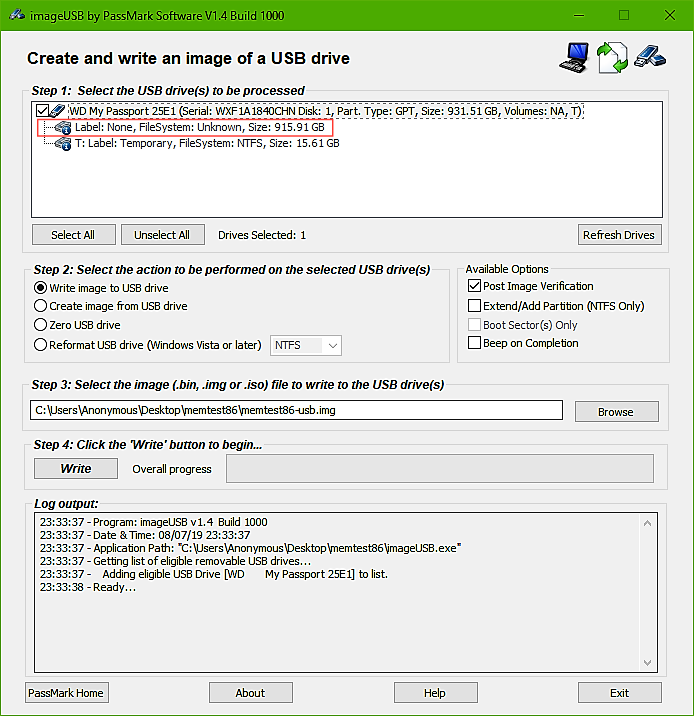Click the green arrows document icon
This screenshot has height=716, width=694.
point(612,58)
